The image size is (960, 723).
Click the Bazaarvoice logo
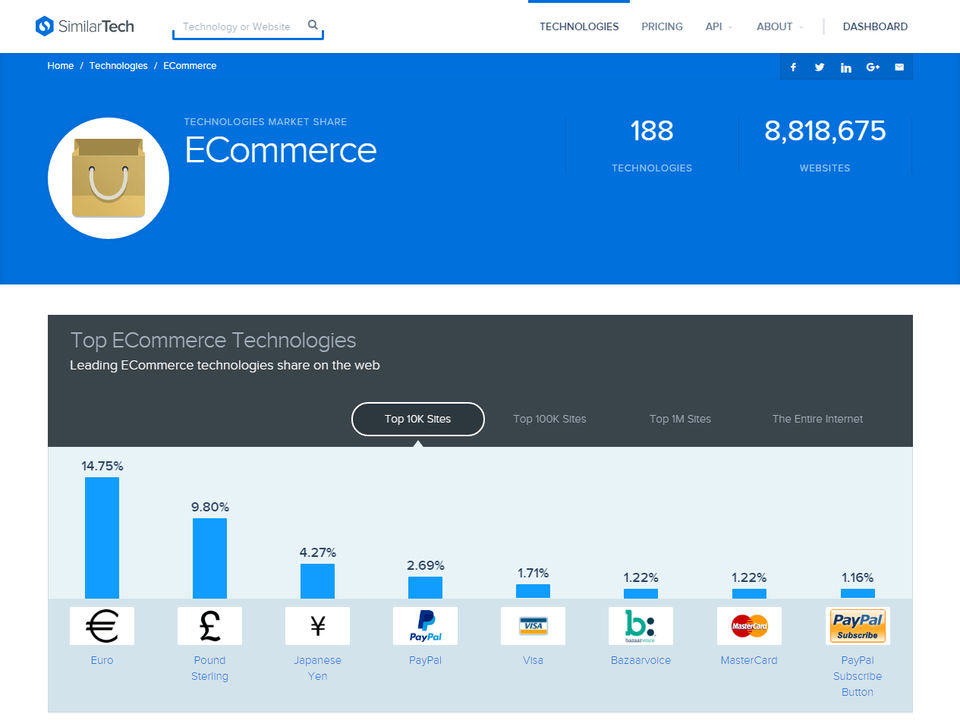(640, 626)
